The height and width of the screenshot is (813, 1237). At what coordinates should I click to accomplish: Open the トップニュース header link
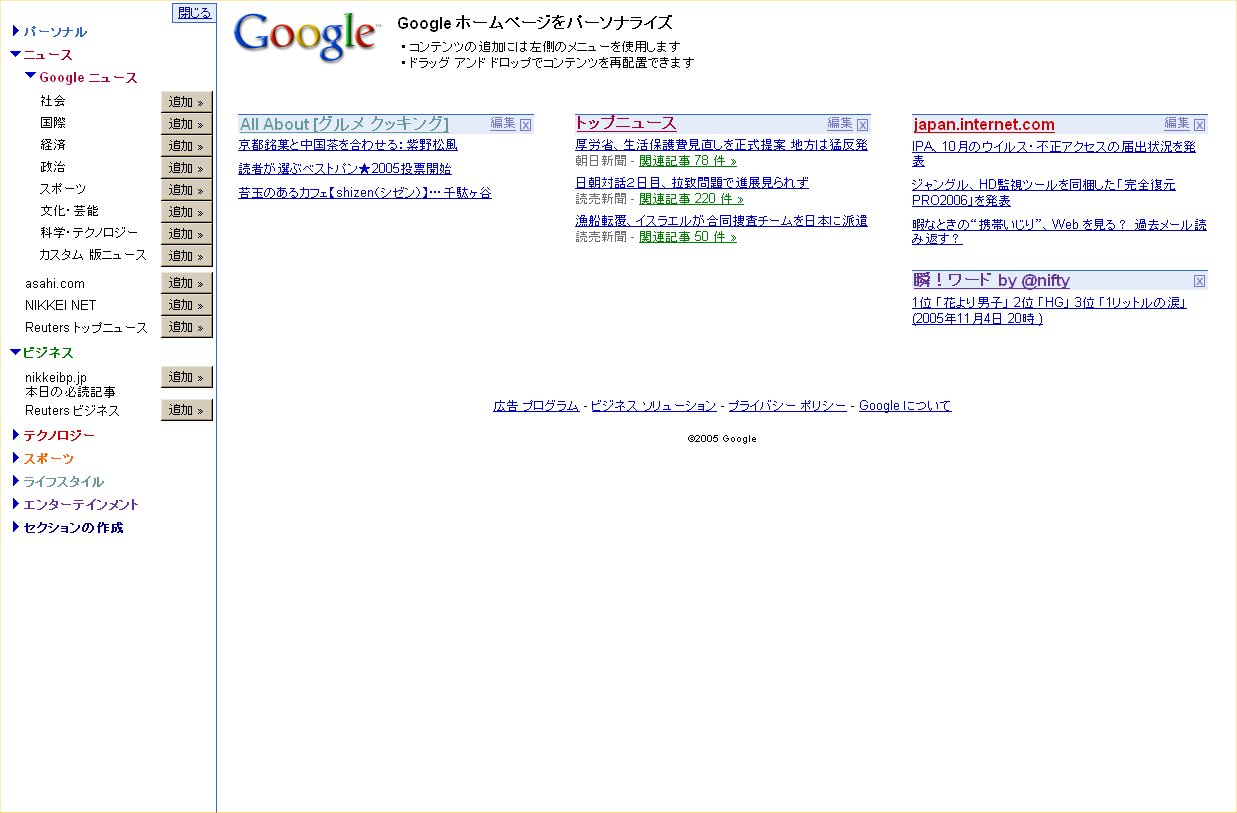click(x=626, y=124)
